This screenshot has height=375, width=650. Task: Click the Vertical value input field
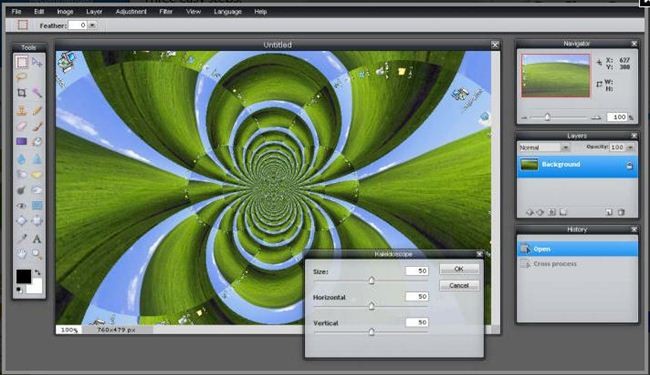click(417, 322)
